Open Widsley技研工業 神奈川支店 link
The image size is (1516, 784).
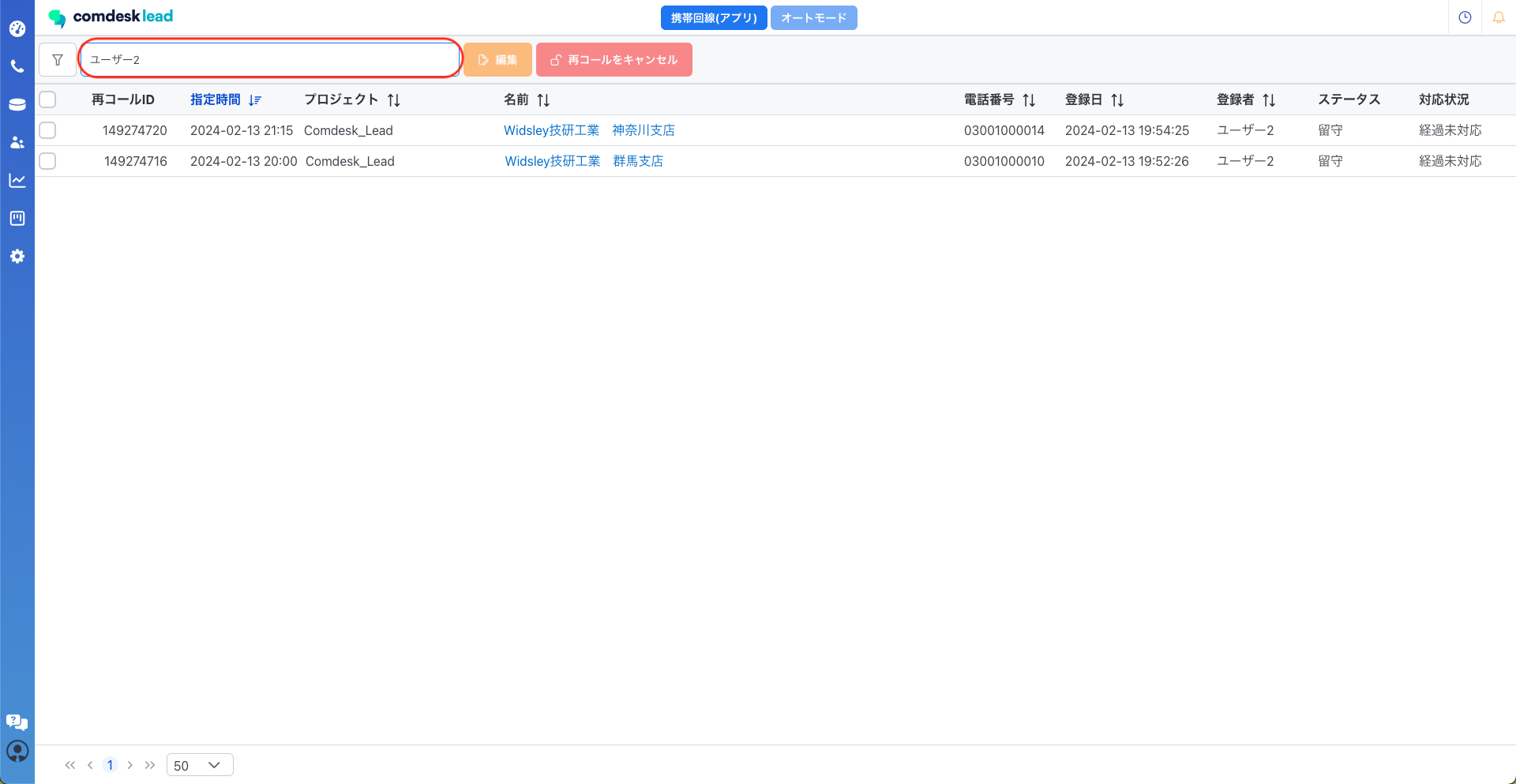click(x=589, y=130)
